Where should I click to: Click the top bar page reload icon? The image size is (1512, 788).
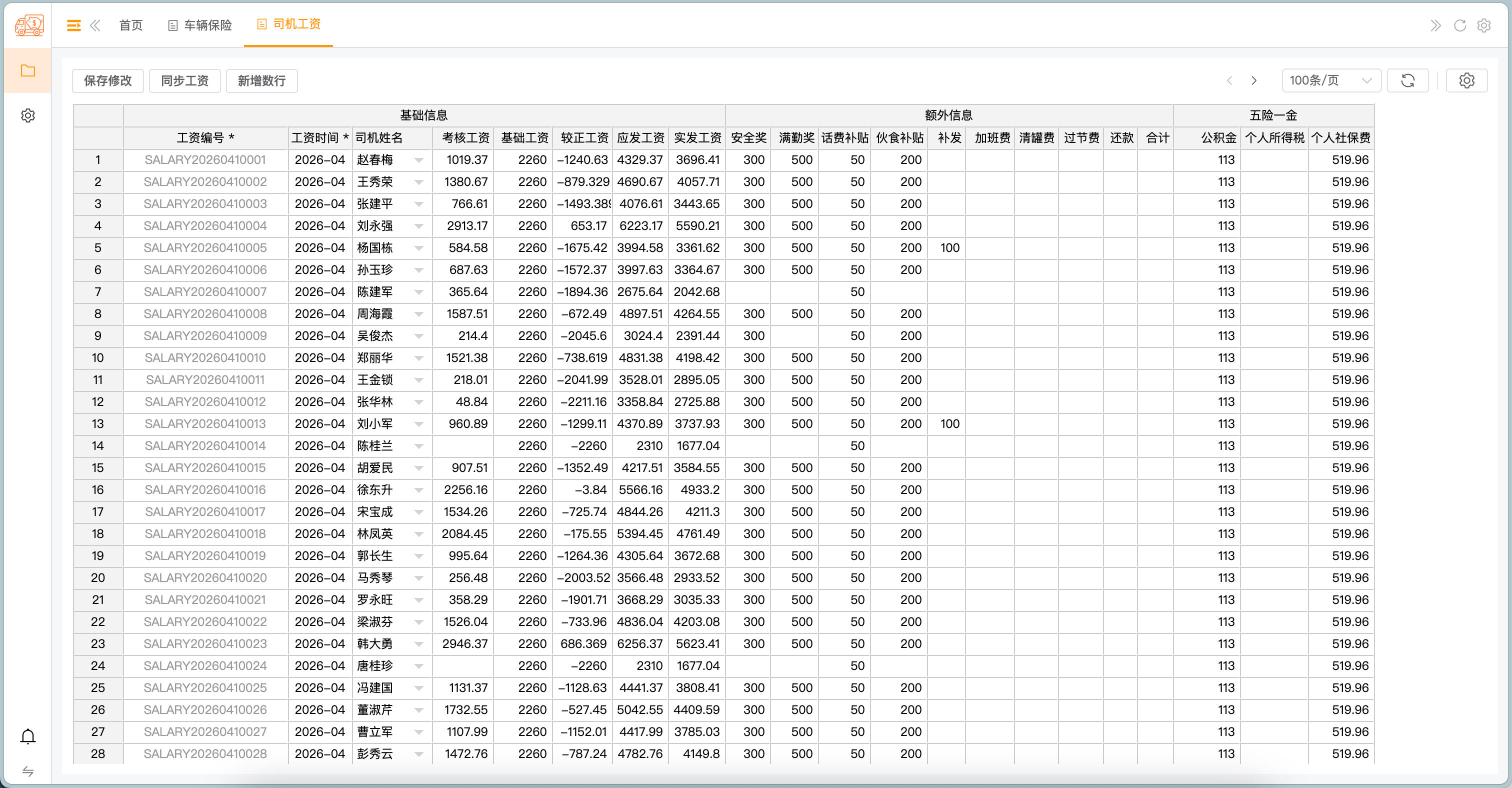coord(1460,25)
